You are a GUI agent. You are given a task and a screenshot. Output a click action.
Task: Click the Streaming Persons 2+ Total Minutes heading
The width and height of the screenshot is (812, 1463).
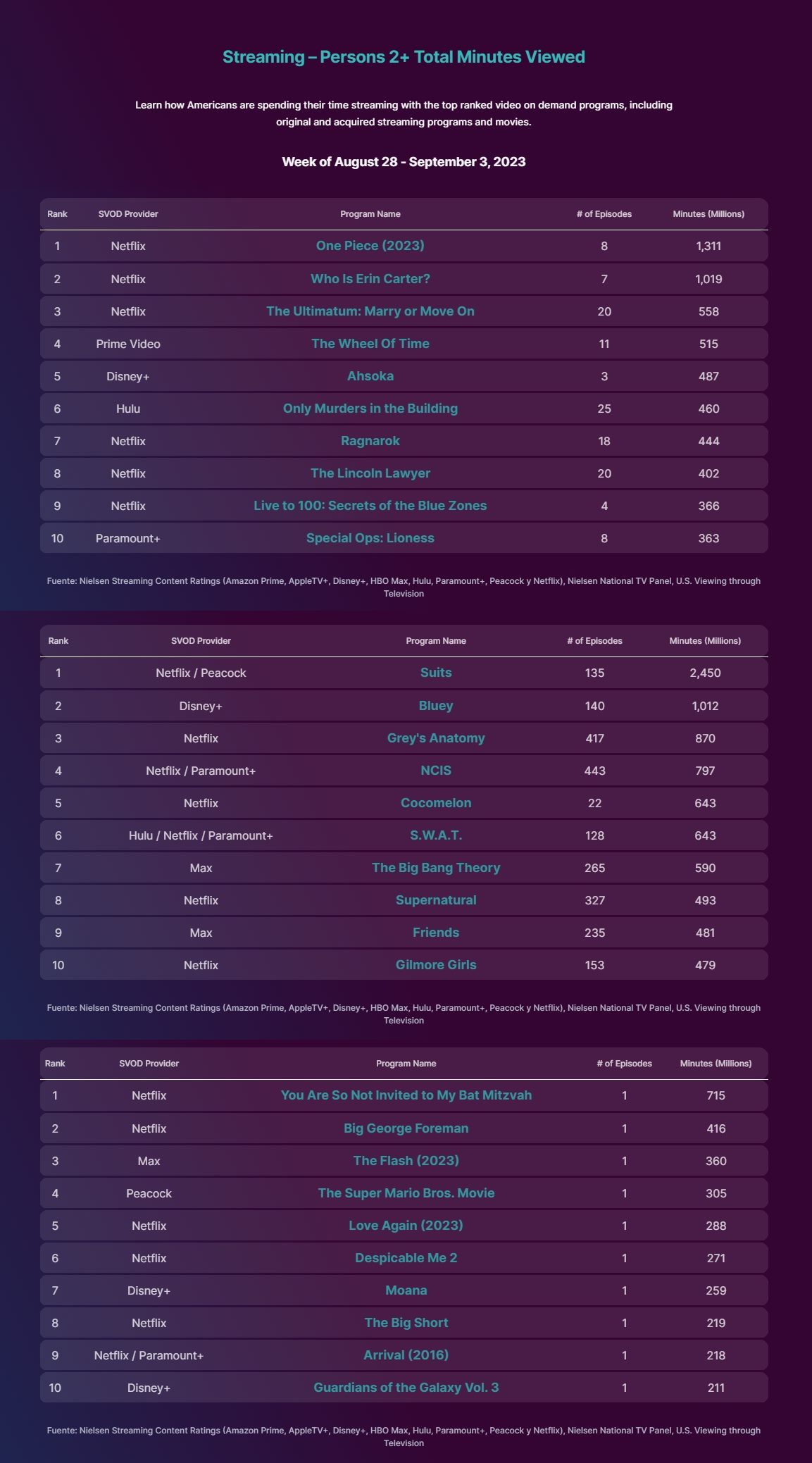coord(404,57)
